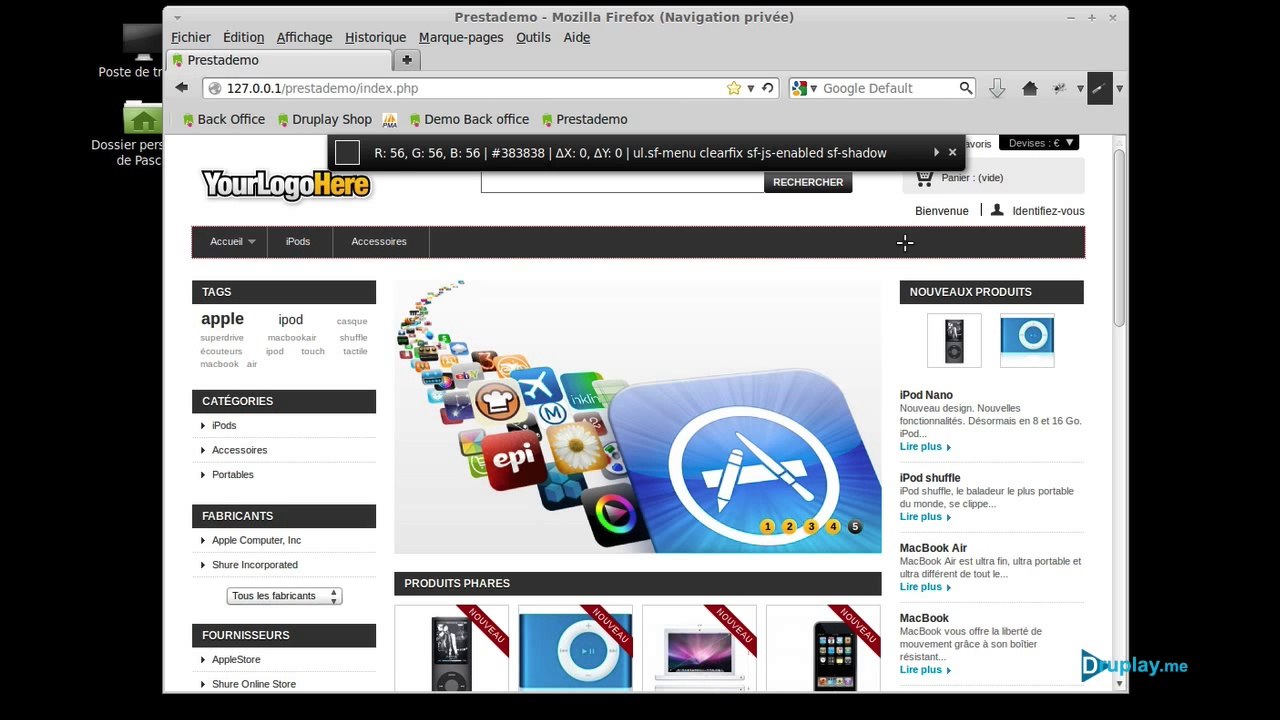Image resolution: width=1280 pixels, height=720 pixels.
Task: Open the phpMyAdmin PMA bookmark icon
Action: [390, 120]
